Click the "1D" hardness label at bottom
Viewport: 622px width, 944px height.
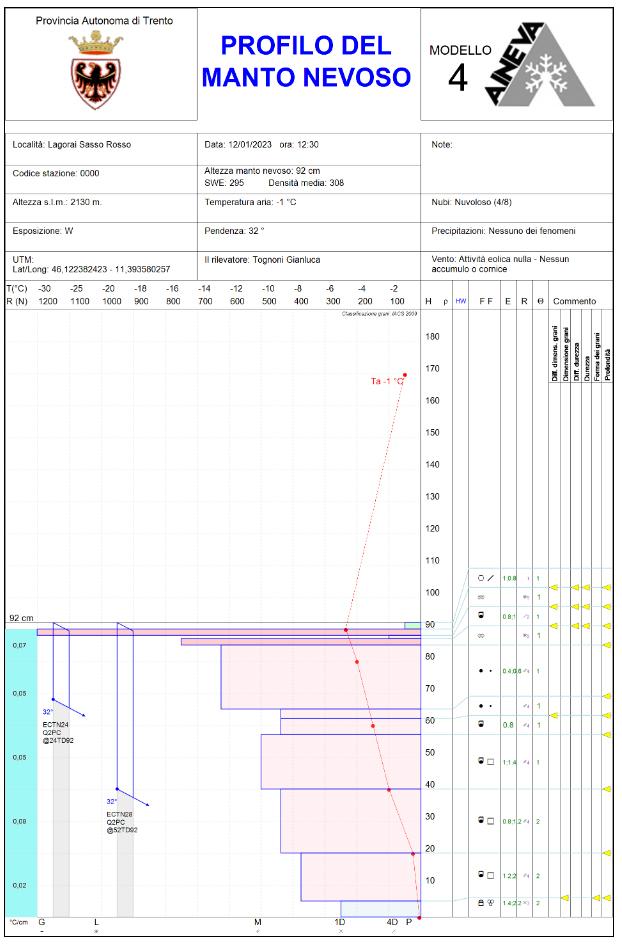coord(340,922)
